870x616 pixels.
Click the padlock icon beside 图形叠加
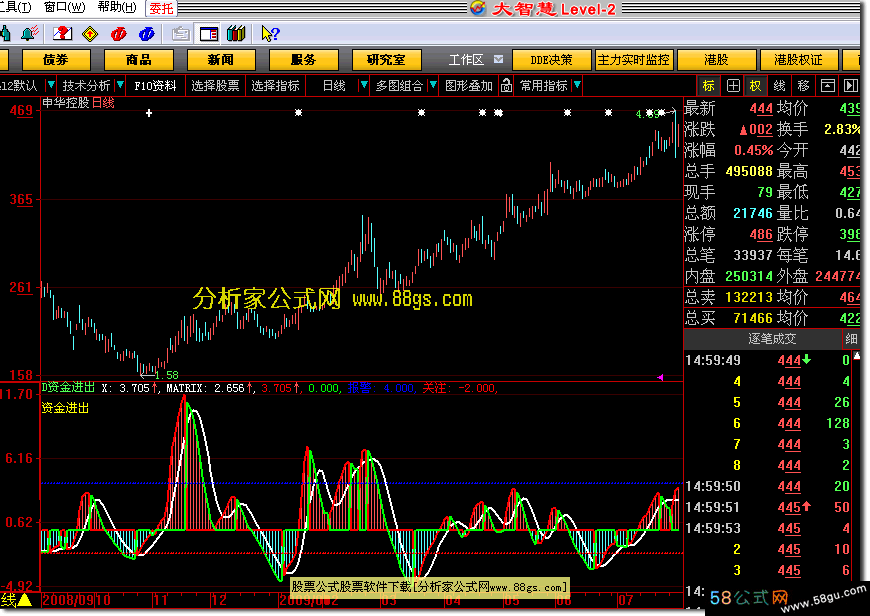pos(506,85)
